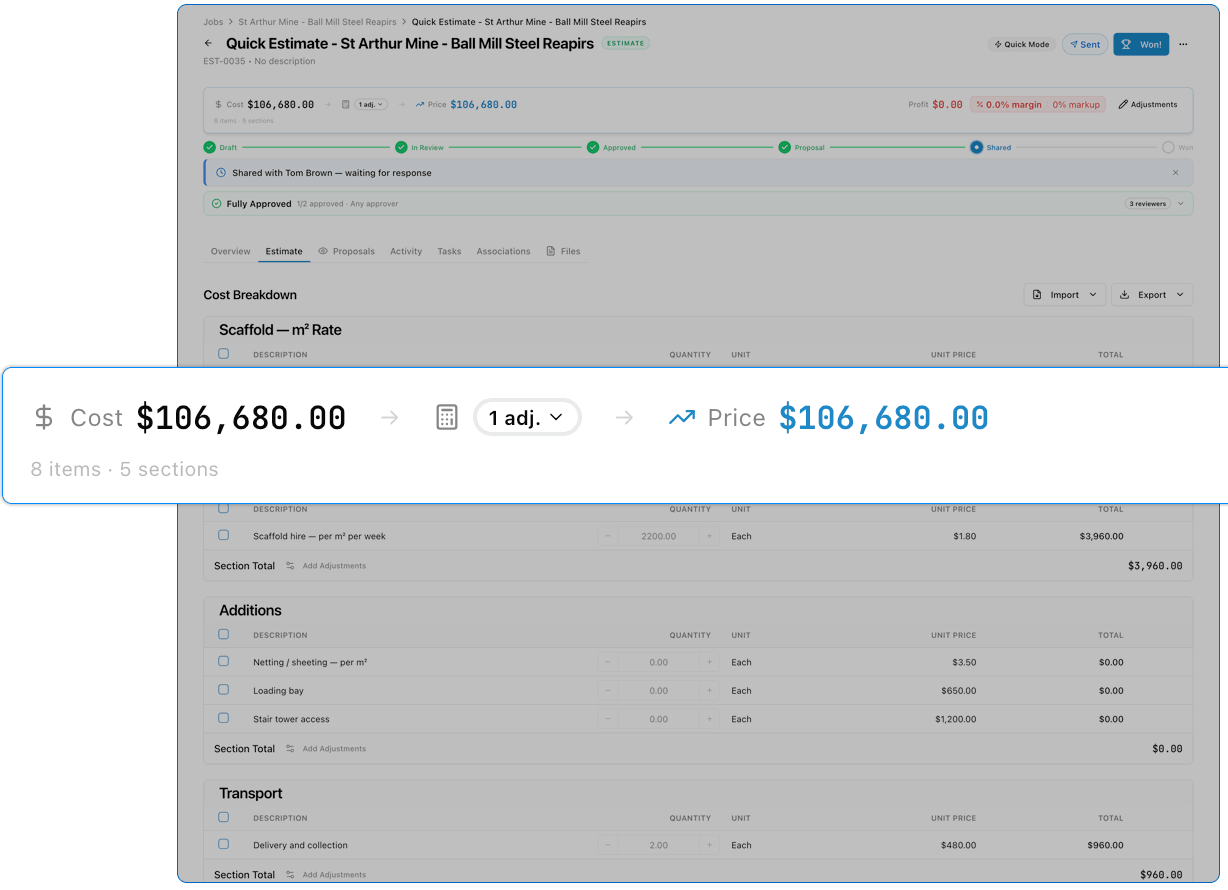
Task: Open the Quick Mode toggle with lightning icon
Action: pos(1021,44)
